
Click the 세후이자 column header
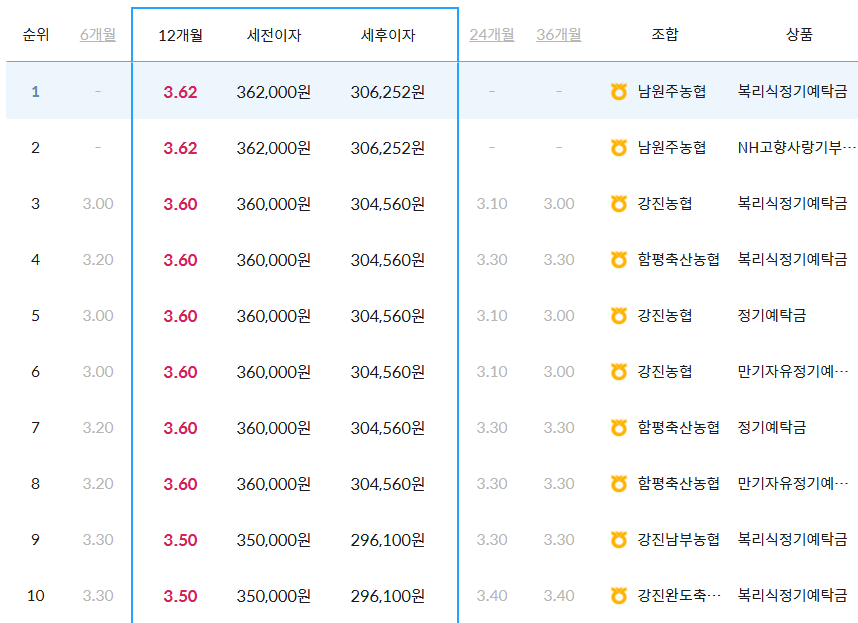(x=388, y=36)
